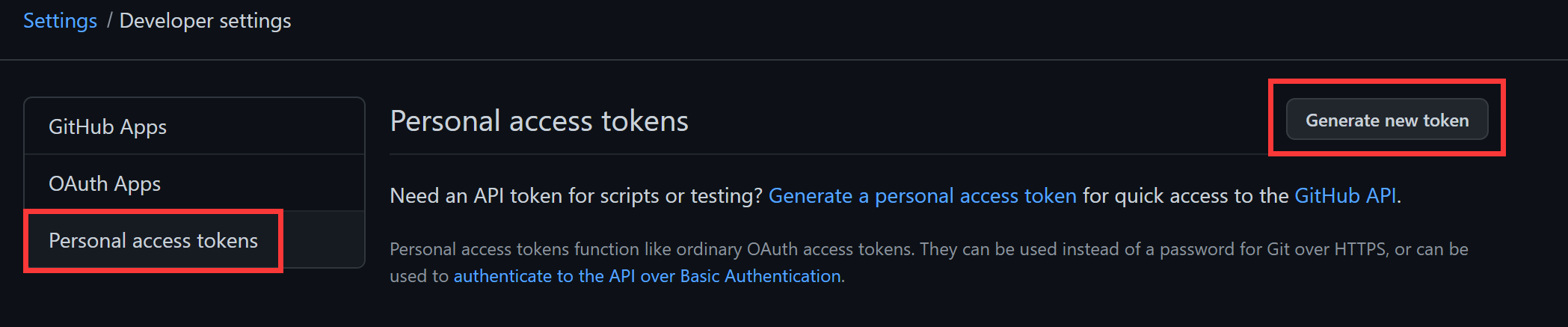Click the Developer settings breadcrumb text
This screenshot has width=1568, height=327.
[x=205, y=21]
